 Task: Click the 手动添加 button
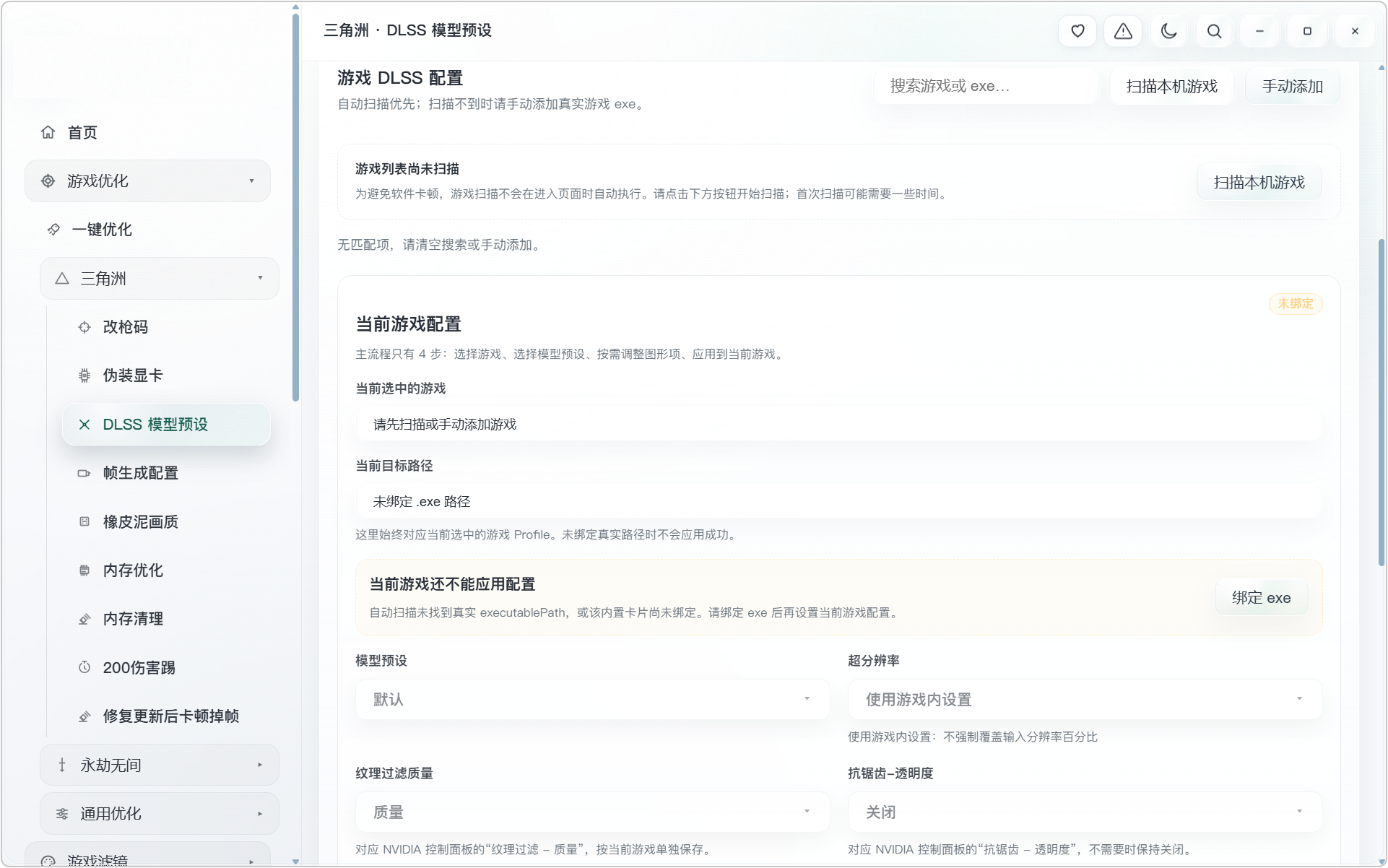pyautogui.click(x=1292, y=87)
